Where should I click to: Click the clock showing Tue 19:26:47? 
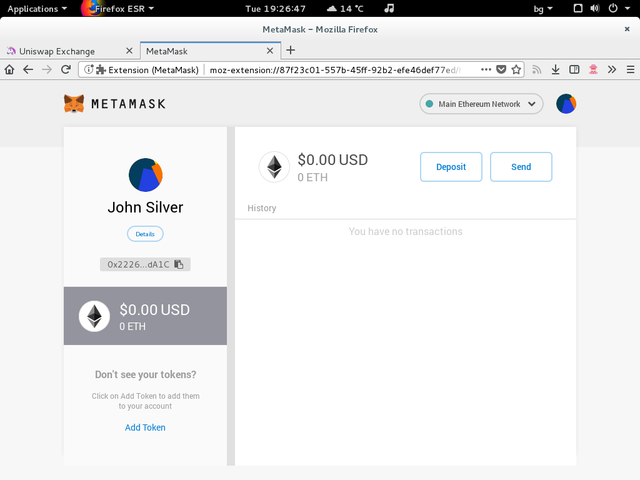coord(276,9)
